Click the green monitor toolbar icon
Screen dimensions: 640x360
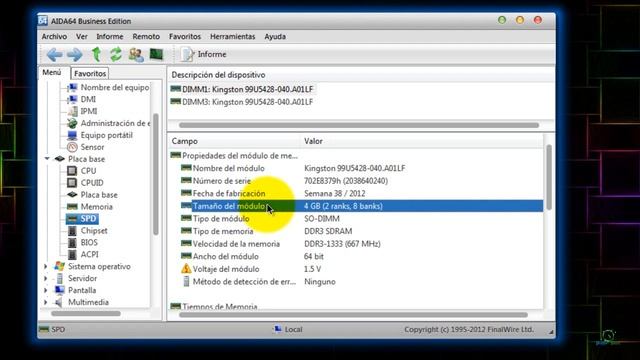(x=156, y=54)
